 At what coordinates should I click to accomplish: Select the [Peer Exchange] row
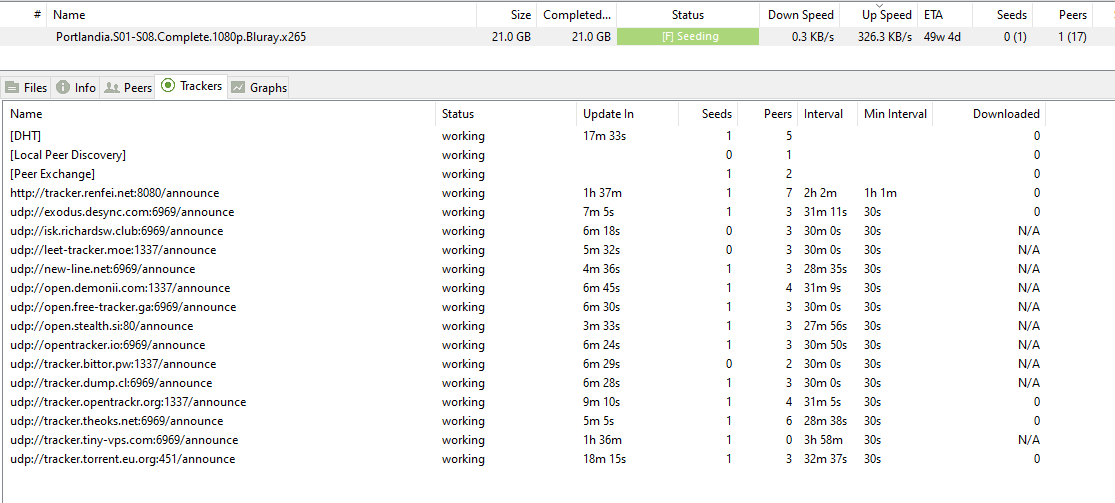pos(525,174)
